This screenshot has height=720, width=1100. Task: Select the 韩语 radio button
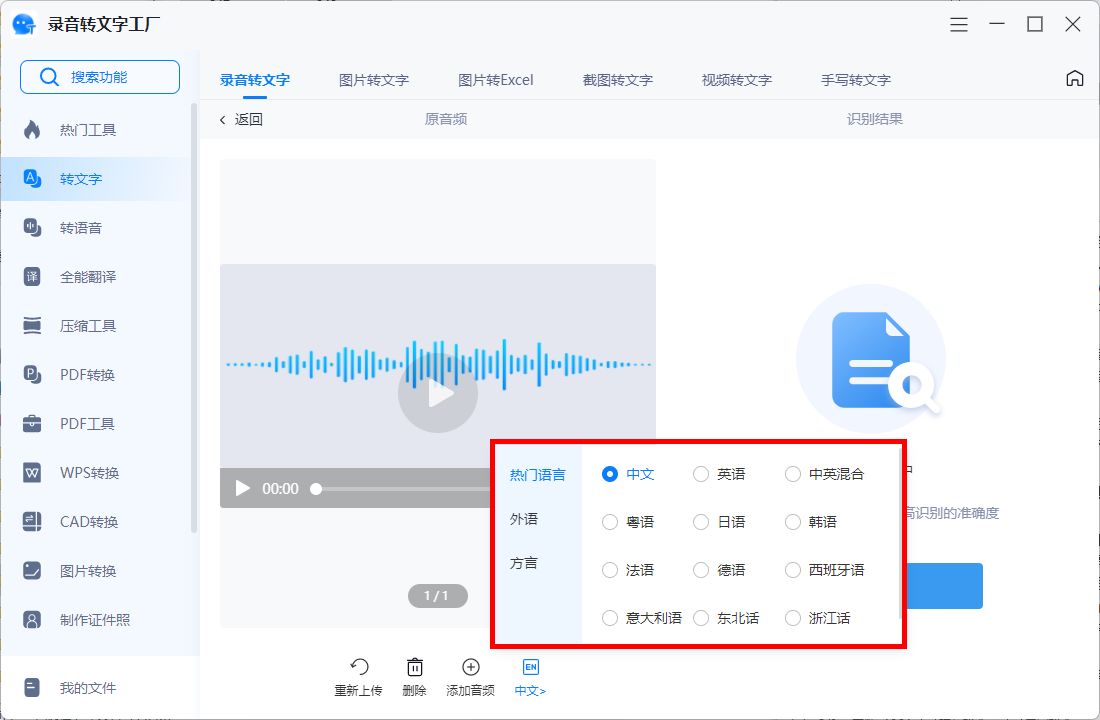tap(792, 522)
